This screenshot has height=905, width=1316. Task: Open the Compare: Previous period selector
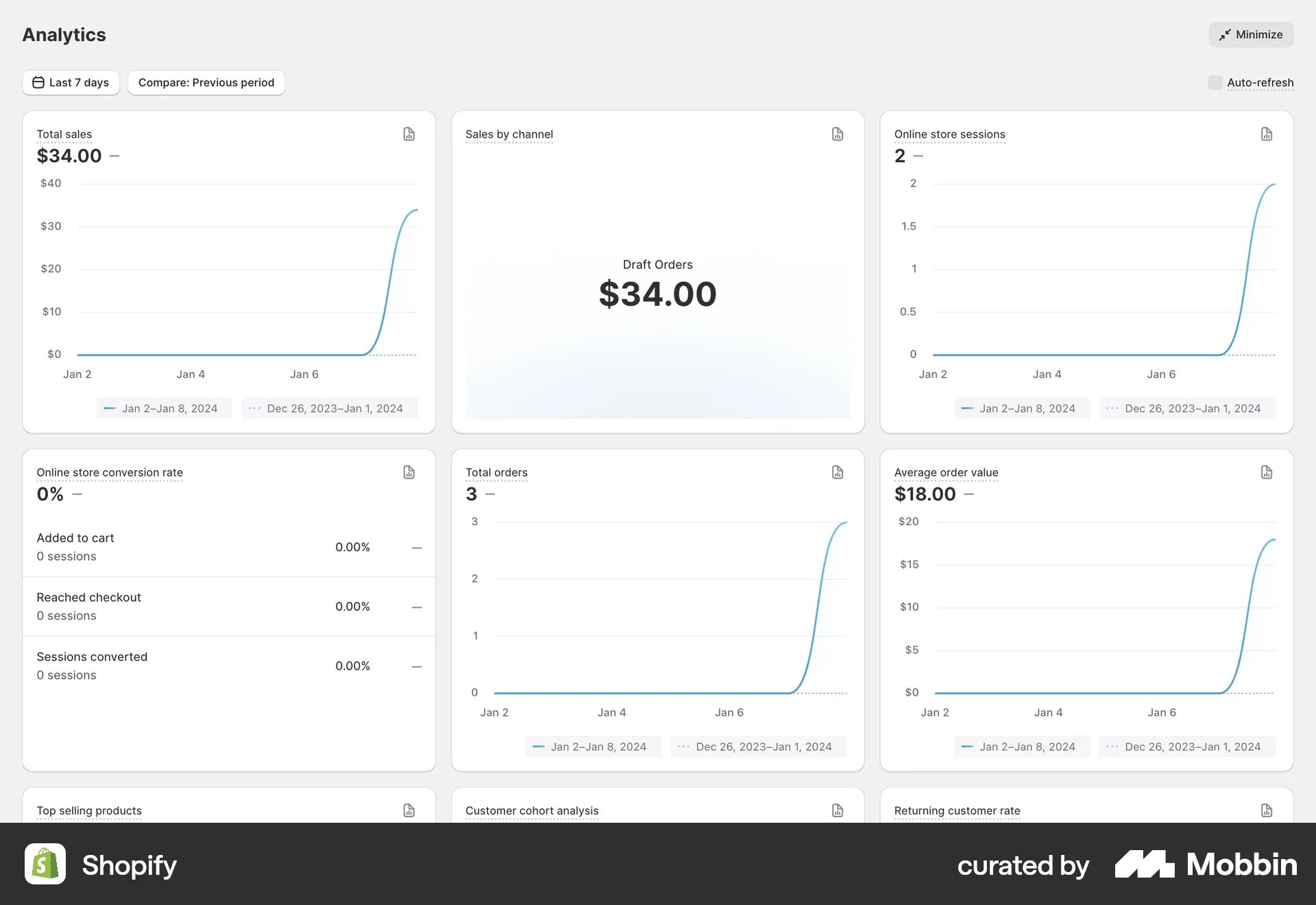pos(206,82)
